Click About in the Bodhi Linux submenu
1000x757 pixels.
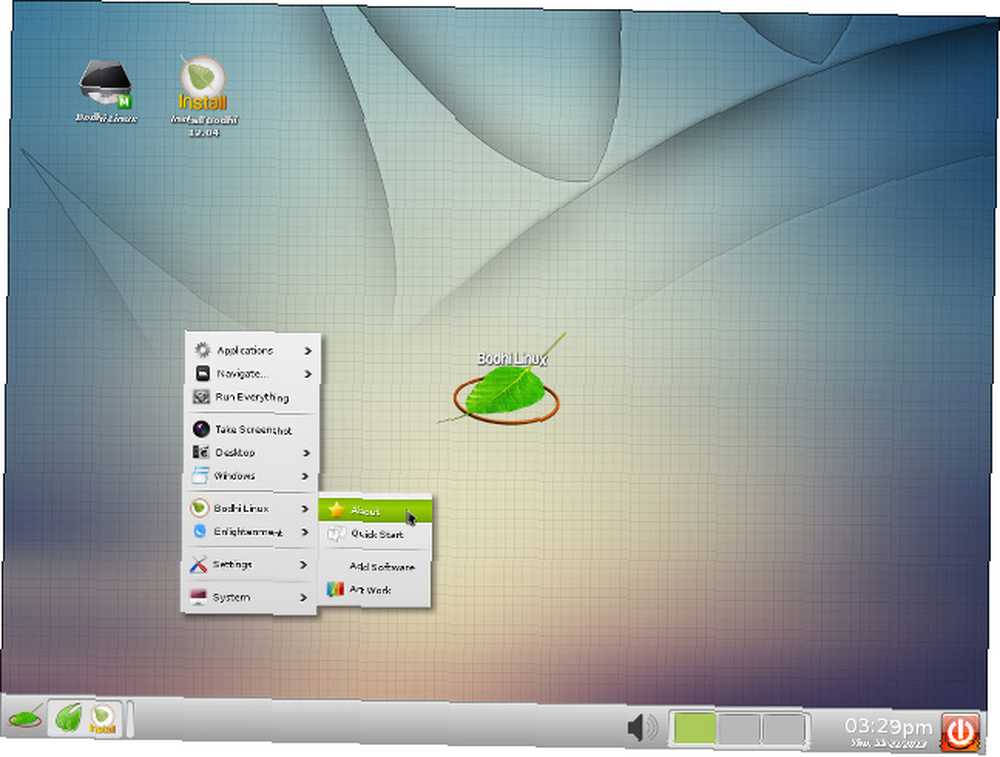[x=376, y=510]
